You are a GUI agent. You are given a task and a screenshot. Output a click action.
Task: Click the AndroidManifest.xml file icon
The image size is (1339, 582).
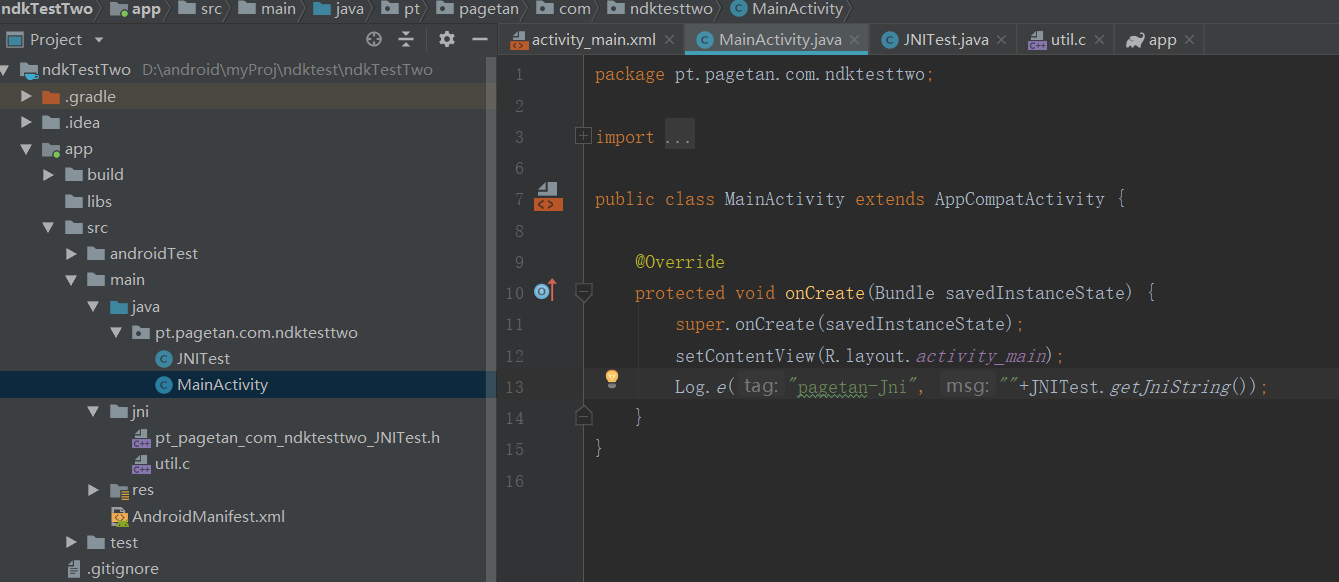click(119, 517)
